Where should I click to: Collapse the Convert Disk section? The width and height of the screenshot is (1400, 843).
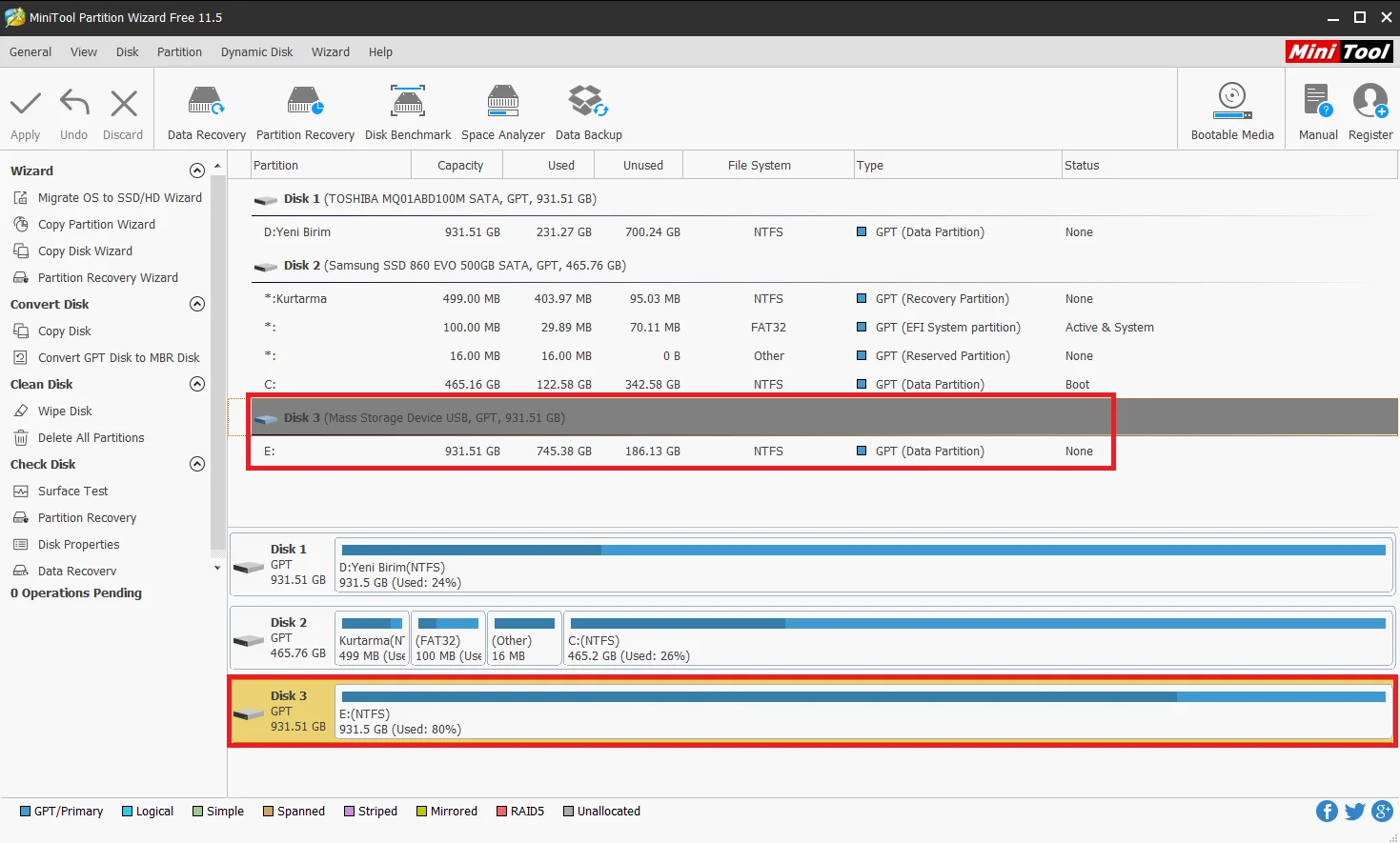coord(197,304)
